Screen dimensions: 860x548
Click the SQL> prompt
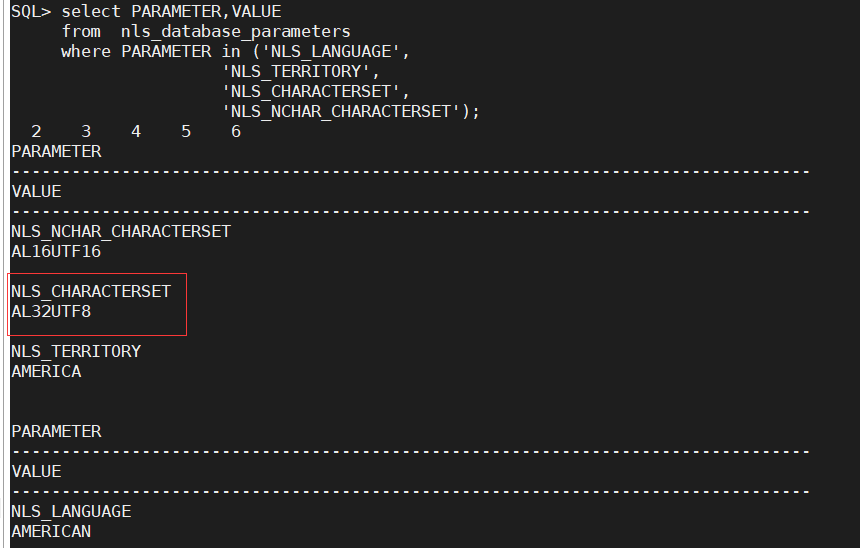[x=31, y=12]
